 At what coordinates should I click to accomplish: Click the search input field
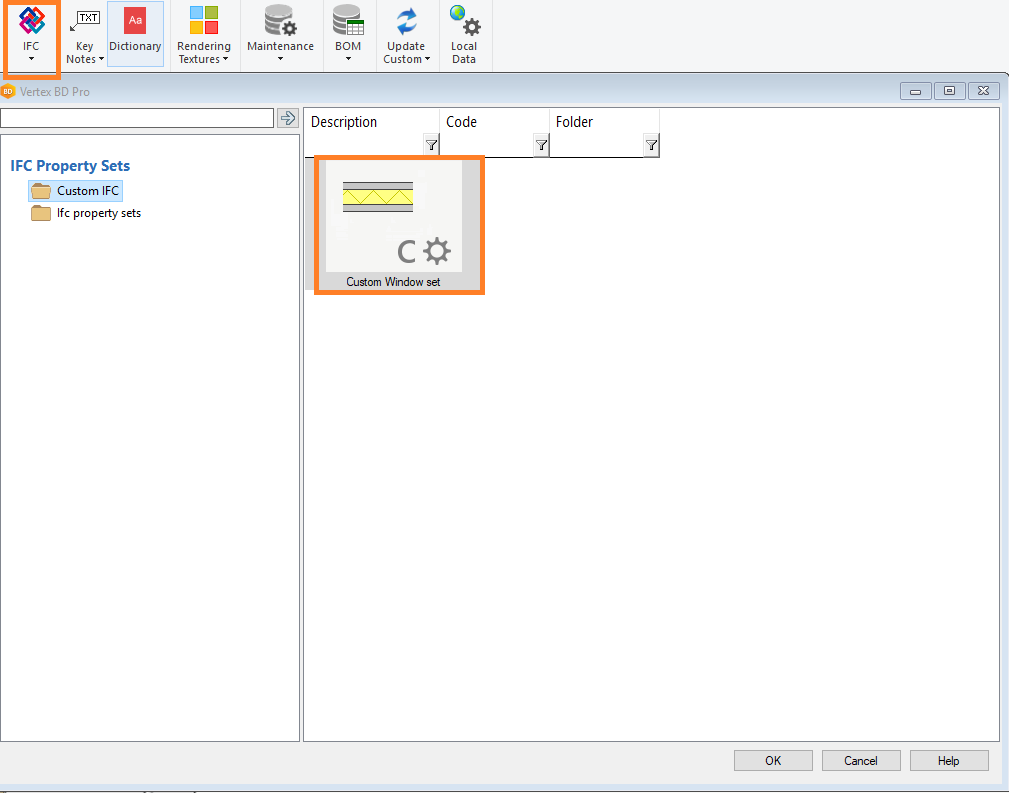point(137,118)
